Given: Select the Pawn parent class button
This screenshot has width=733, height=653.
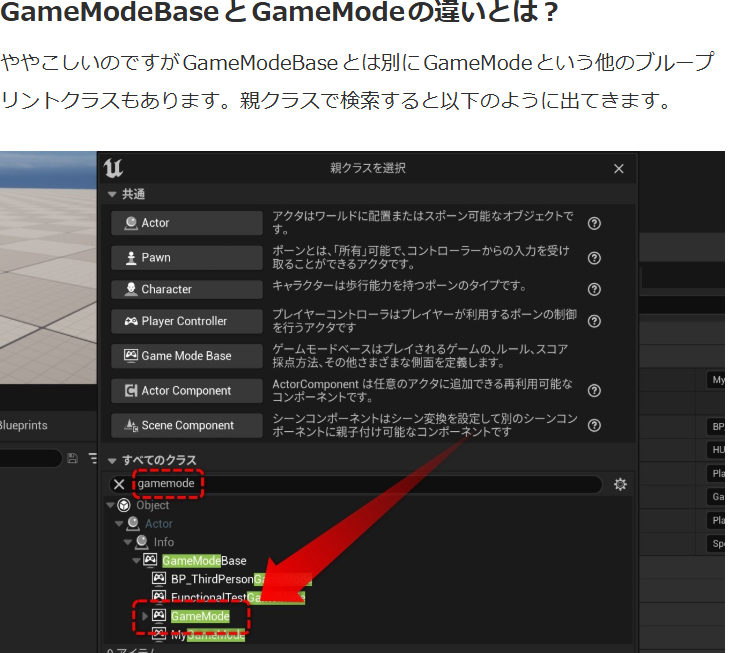Looking at the screenshot, I should pos(187,258).
